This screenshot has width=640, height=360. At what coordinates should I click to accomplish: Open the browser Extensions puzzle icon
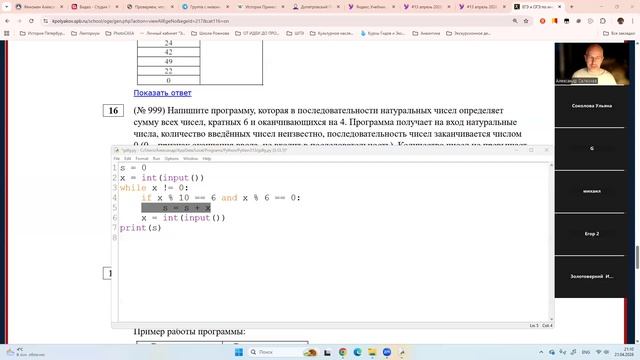[x=603, y=21]
